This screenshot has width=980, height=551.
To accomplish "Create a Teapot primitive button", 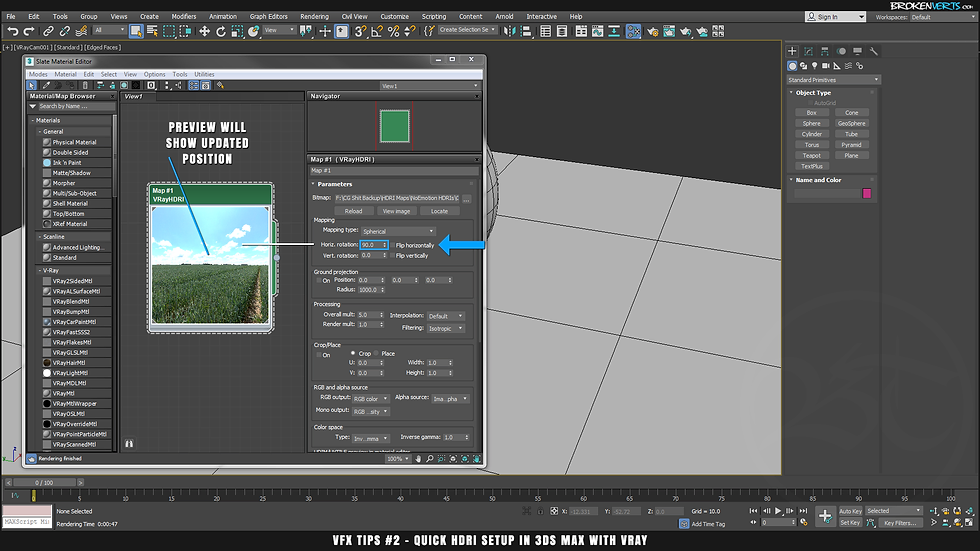I will pos(811,156).
